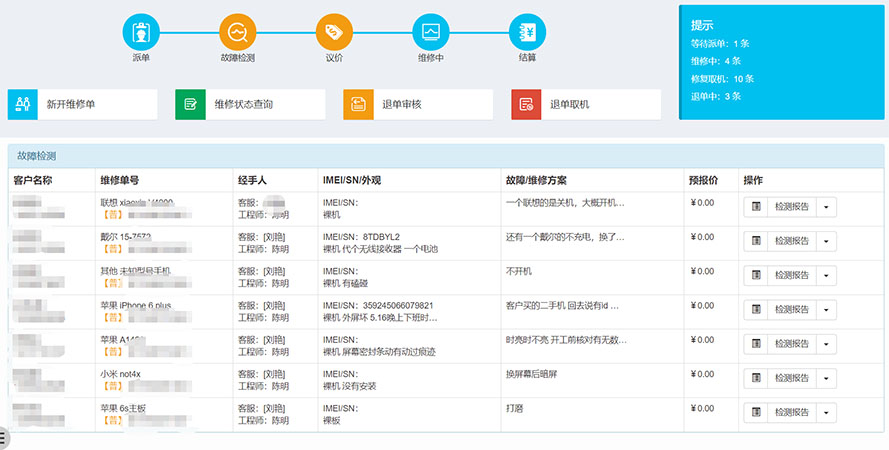The height and width of the screenshot is (450, 889).
Task: Click the 维修中: 4 条 hint line
Action: (x=716, y=61)
